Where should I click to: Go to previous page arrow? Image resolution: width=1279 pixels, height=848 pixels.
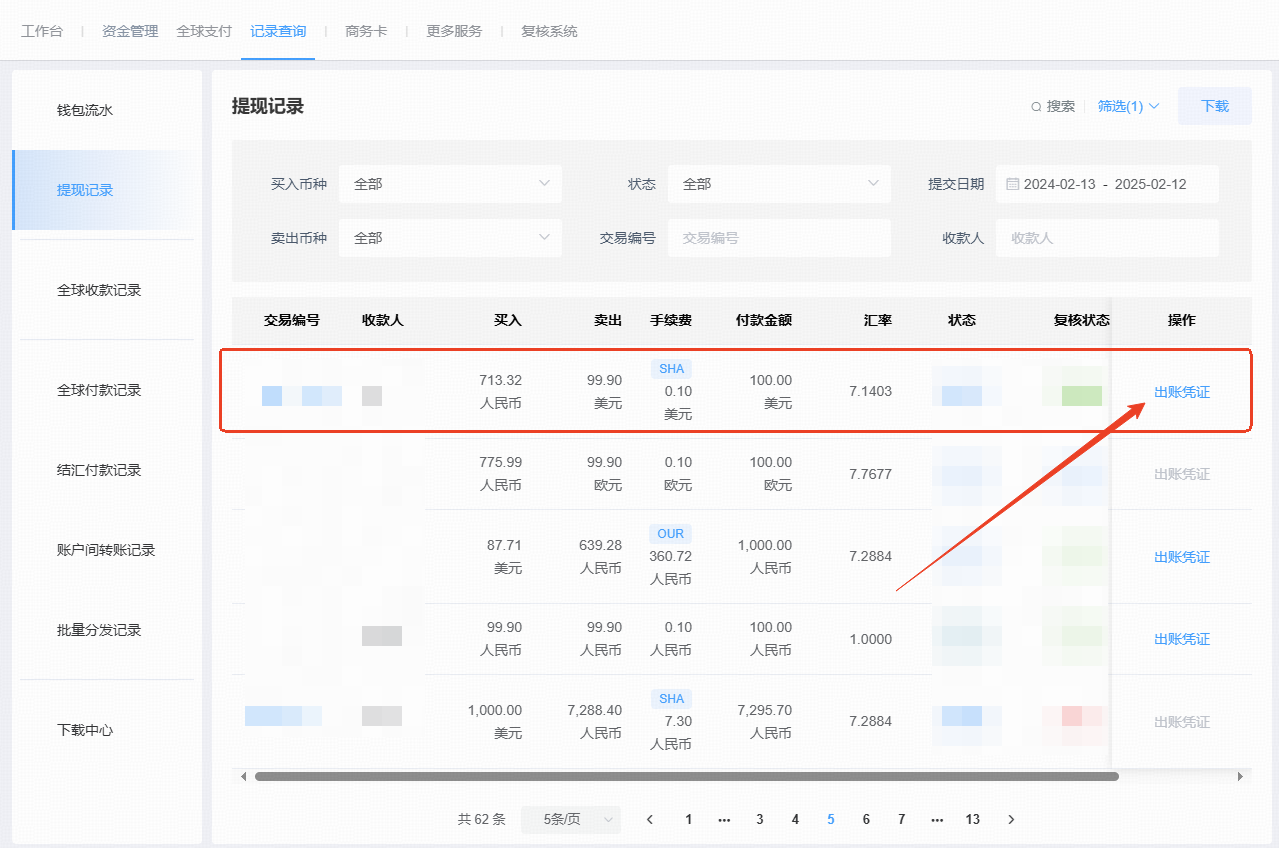(x=650, y=820)
